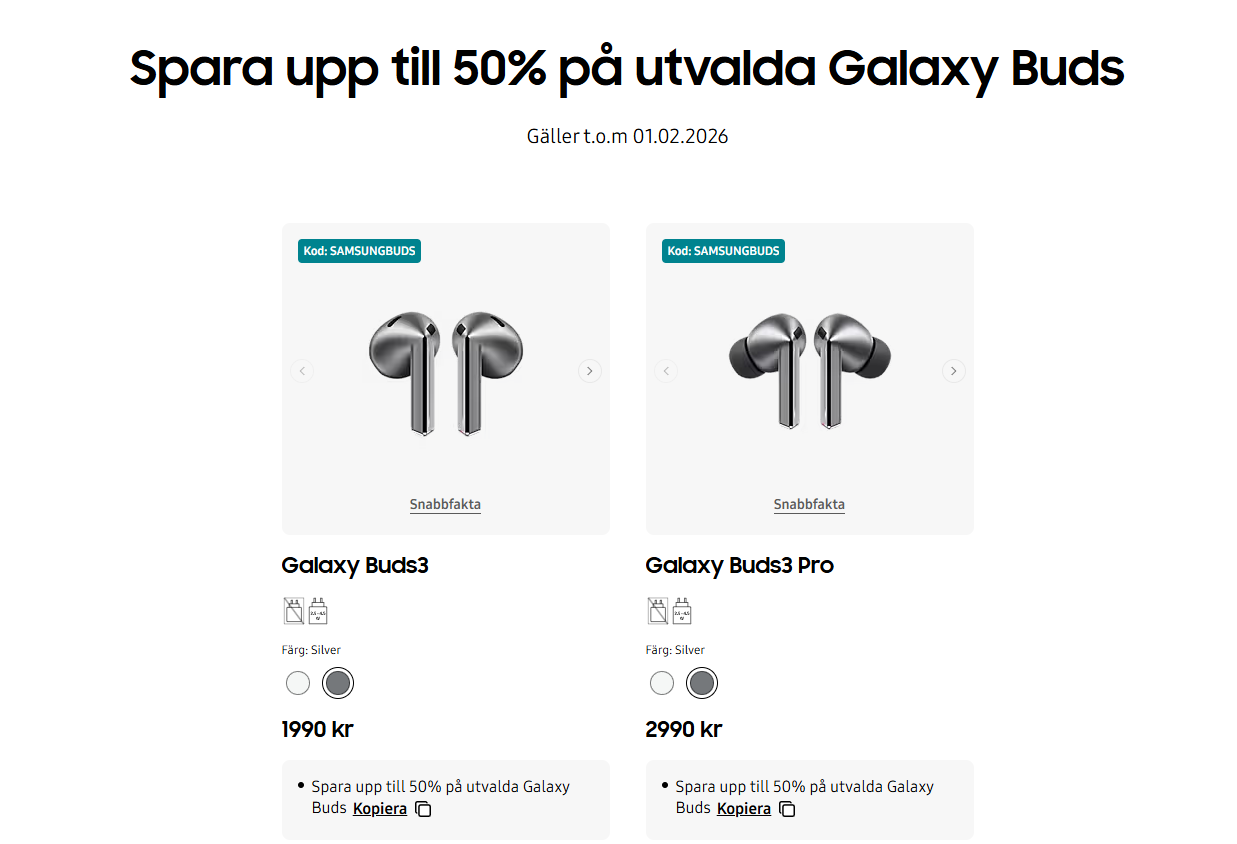
Task: Select the white color option for Galaxy Buds3 Pro
Action: (661, 683)
